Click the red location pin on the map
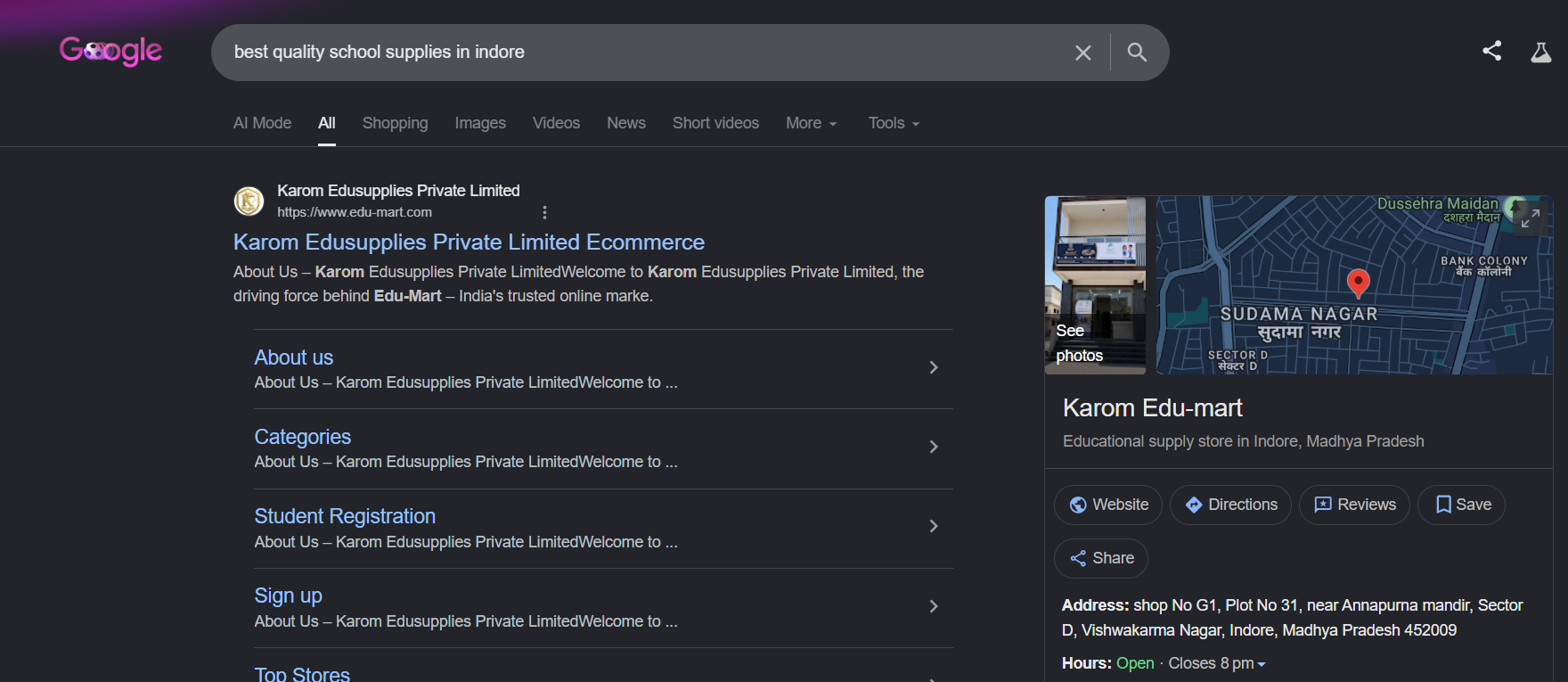1568x682 pixels. pyautogui.click(x=1358, y=283)
